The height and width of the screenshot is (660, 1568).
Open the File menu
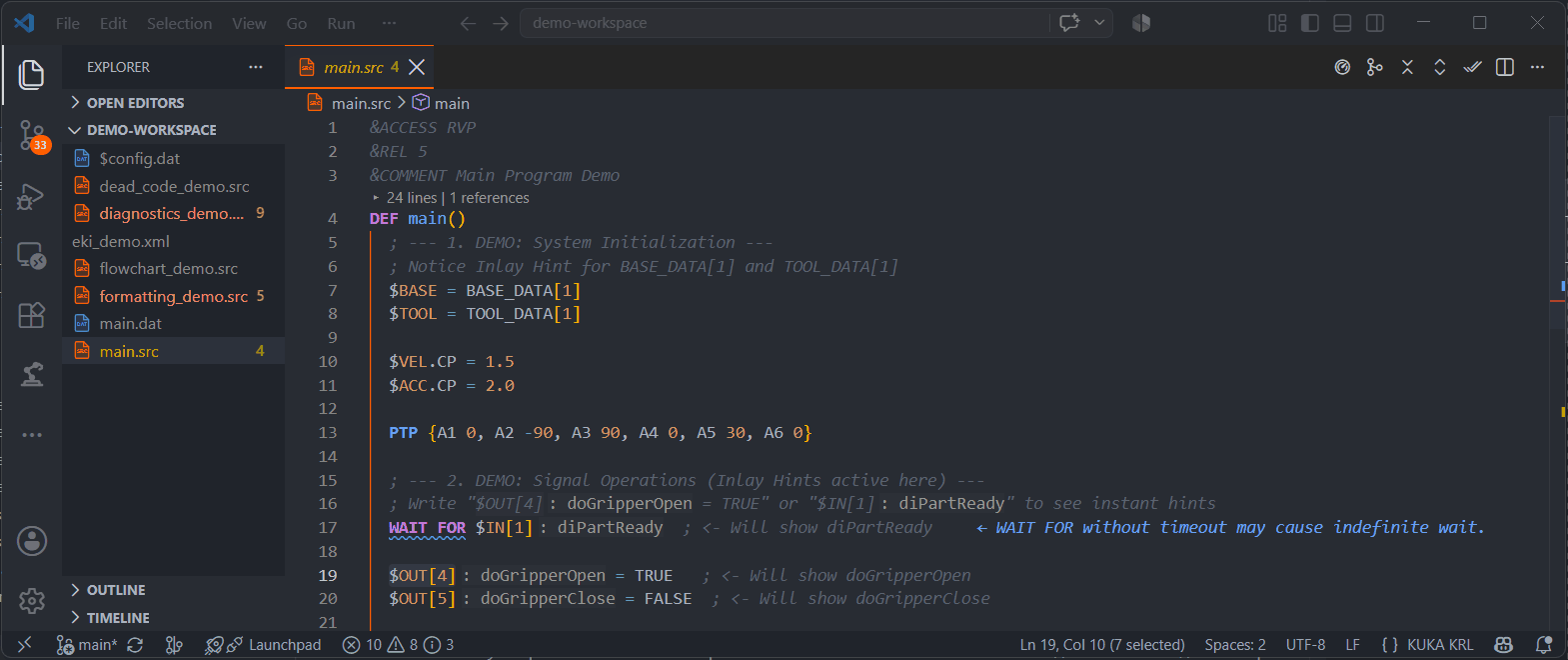point(68,23)
